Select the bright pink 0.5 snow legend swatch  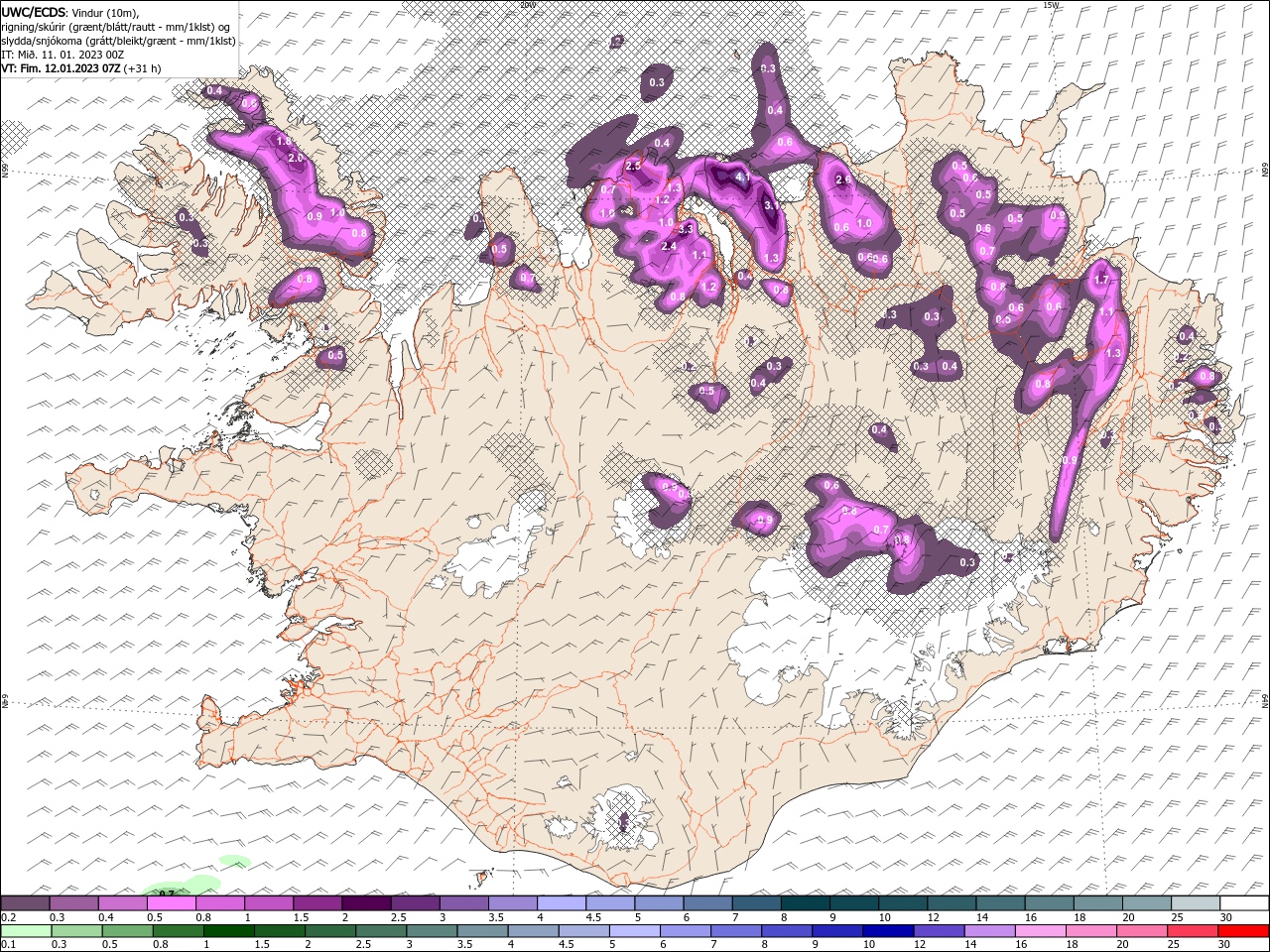point(171,903)
